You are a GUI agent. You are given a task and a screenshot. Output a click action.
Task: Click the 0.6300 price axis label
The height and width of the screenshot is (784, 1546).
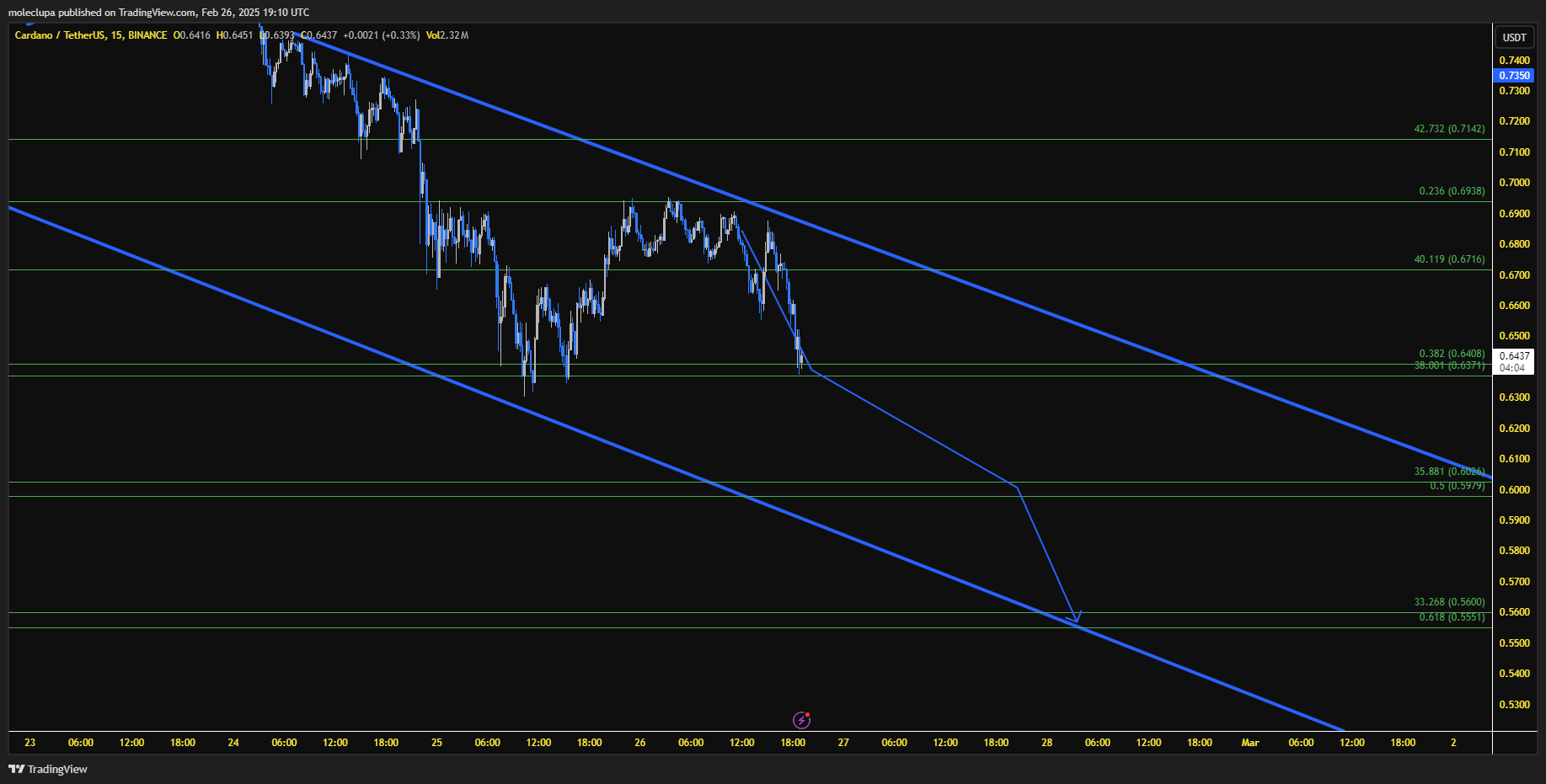tap(1514, 397)
